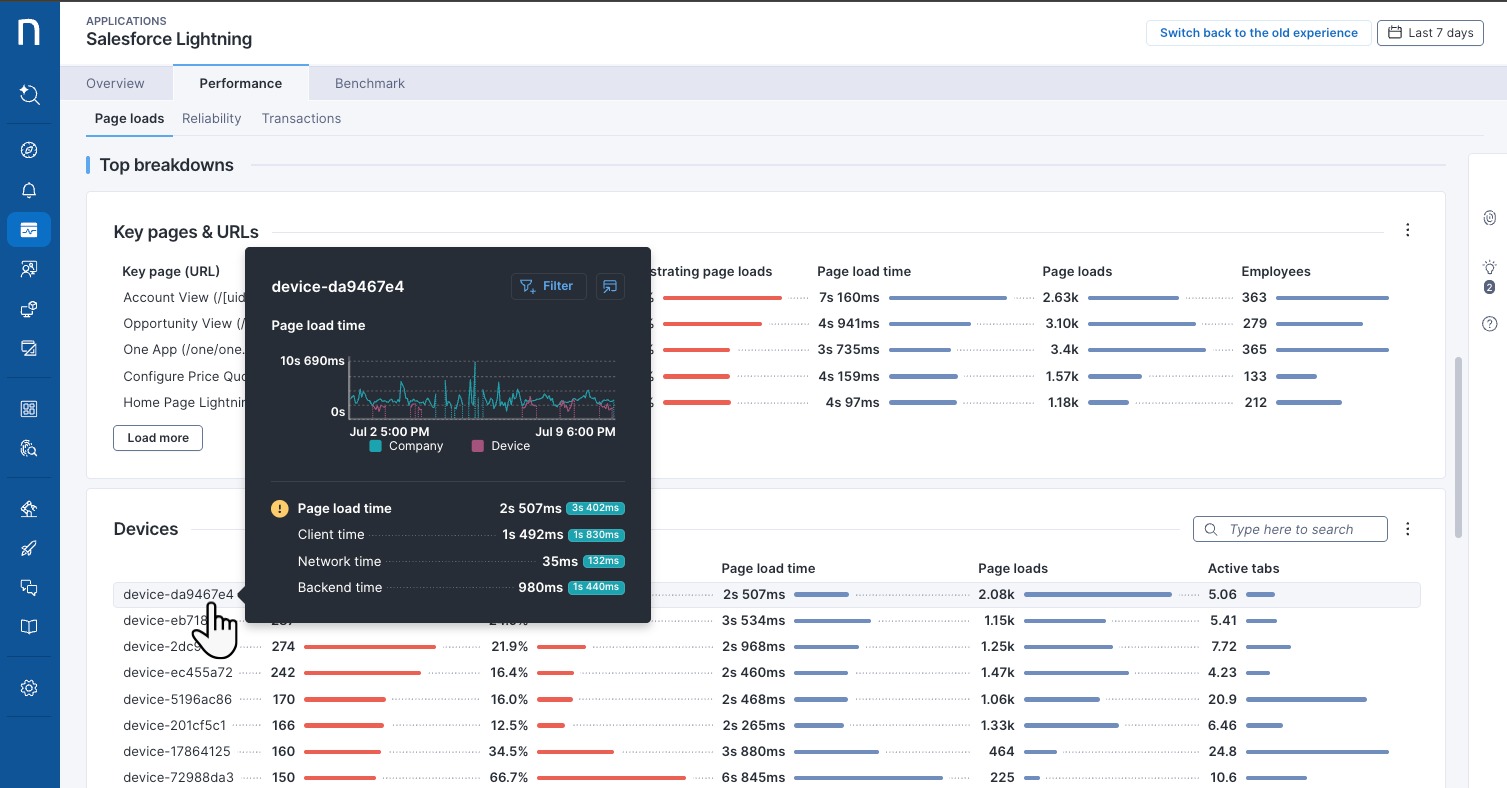Switch to the Benchmark tab

(370, 83)
